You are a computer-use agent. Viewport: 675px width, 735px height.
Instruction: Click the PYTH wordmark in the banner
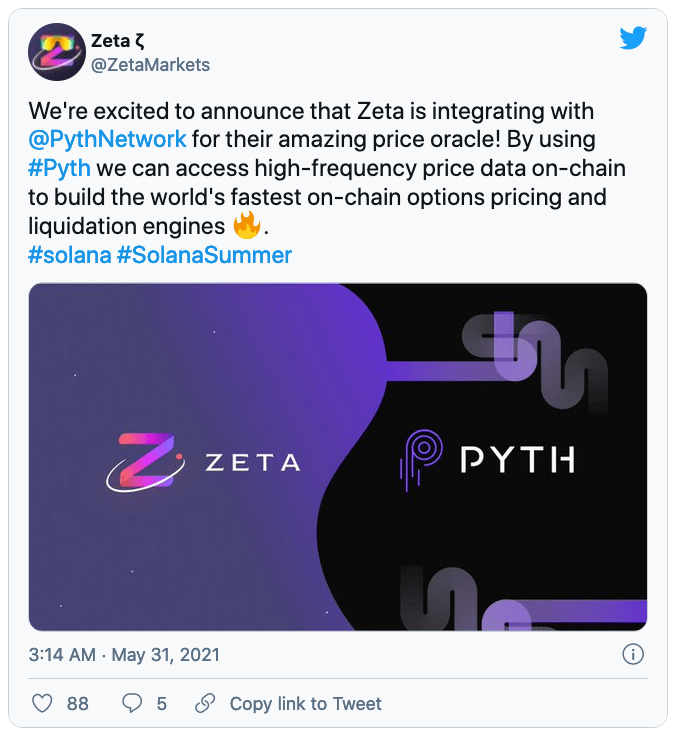pos(518,459)
